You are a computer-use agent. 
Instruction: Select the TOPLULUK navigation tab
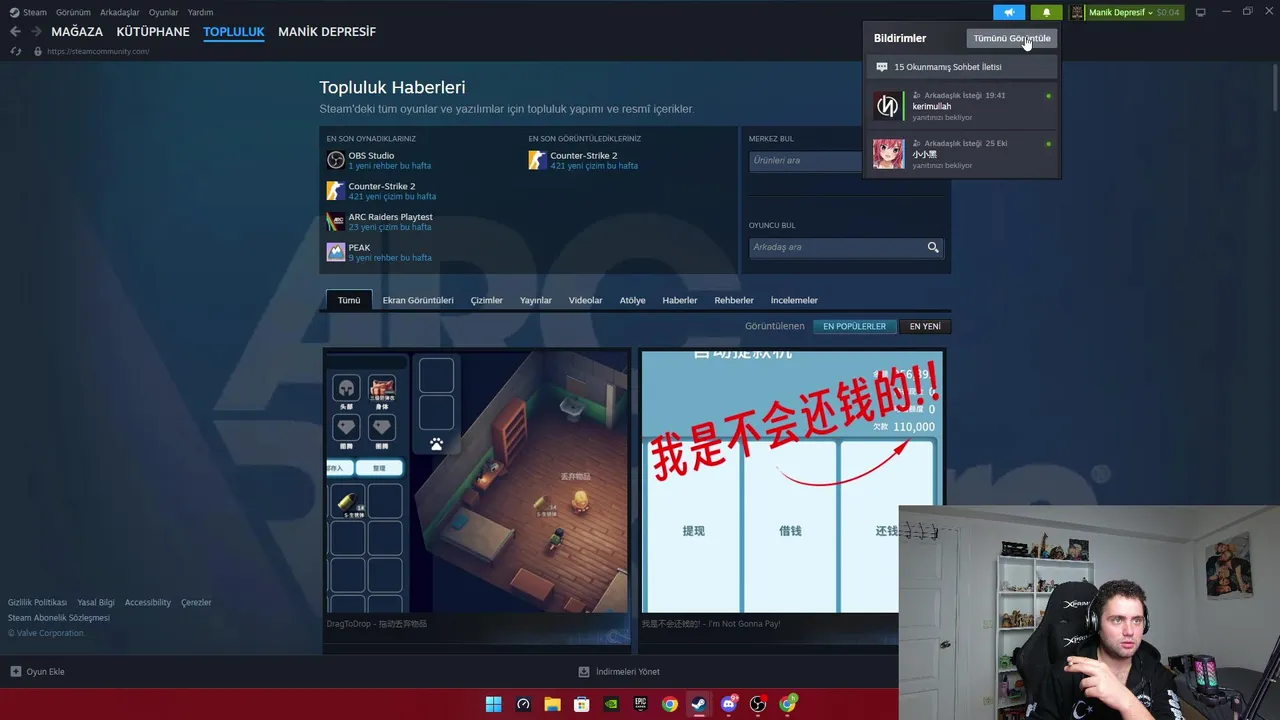234,32
